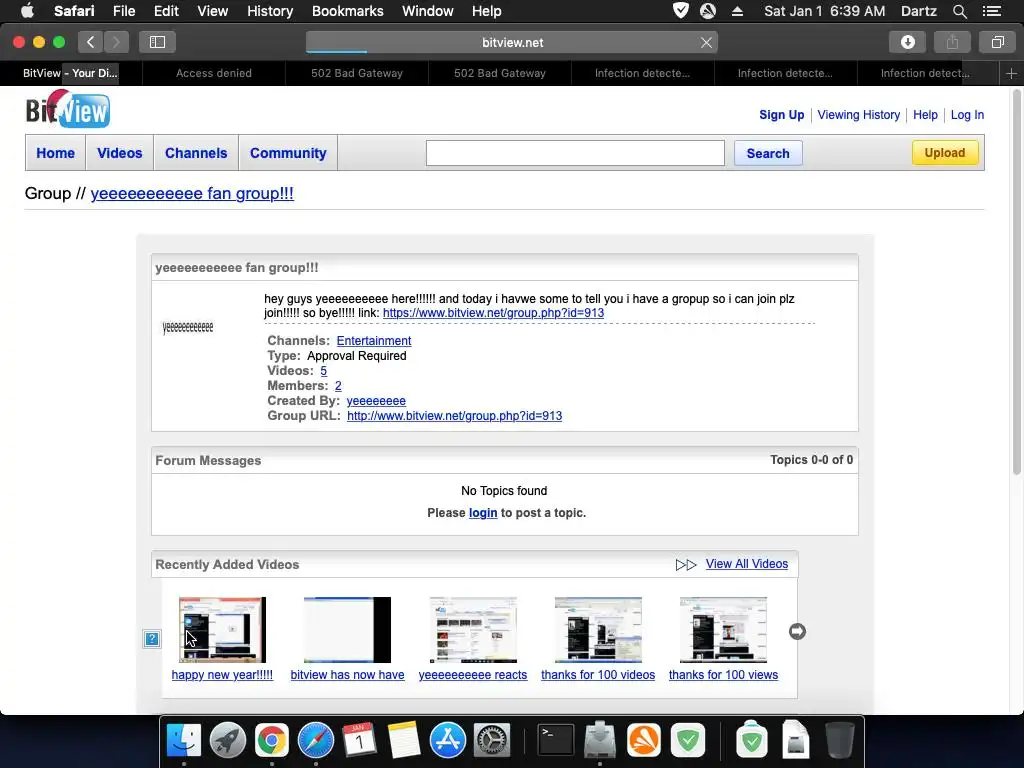Stop loading with the address bar X
Screen dimensions: 1024x768
[706, 42]
